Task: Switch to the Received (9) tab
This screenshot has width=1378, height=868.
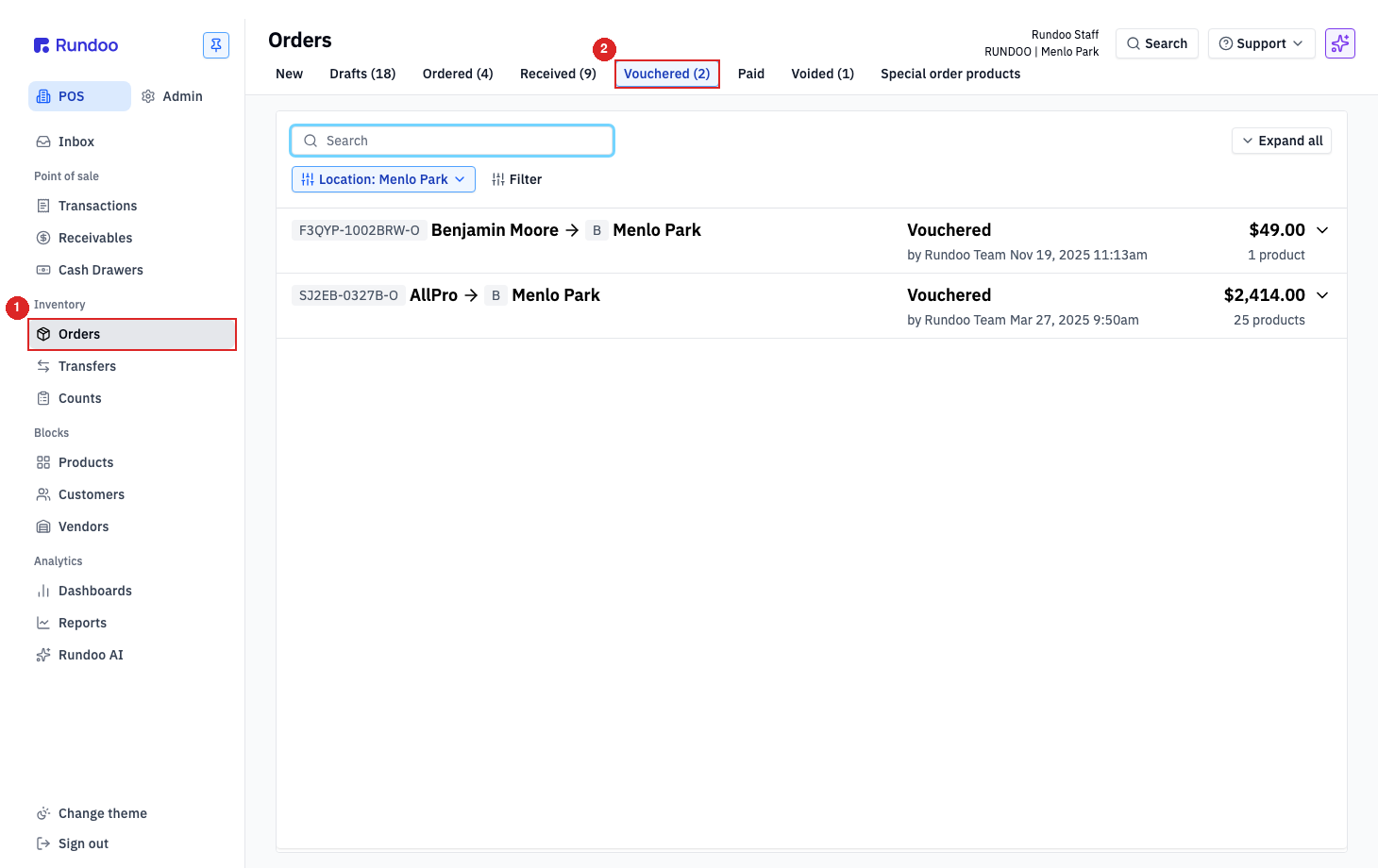Action: tap(558, 74)
